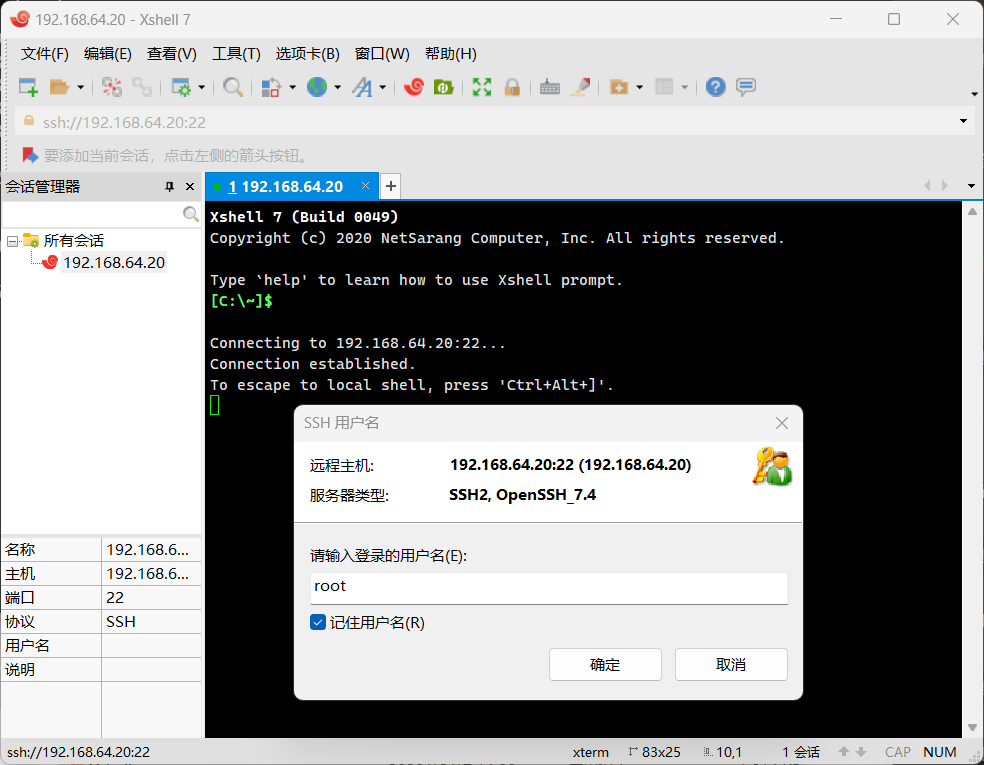Image resolution: width=984 pixels, height=765 pixels.
Task: Click the session manager search magnifier
Action: [x=191, y=215]
